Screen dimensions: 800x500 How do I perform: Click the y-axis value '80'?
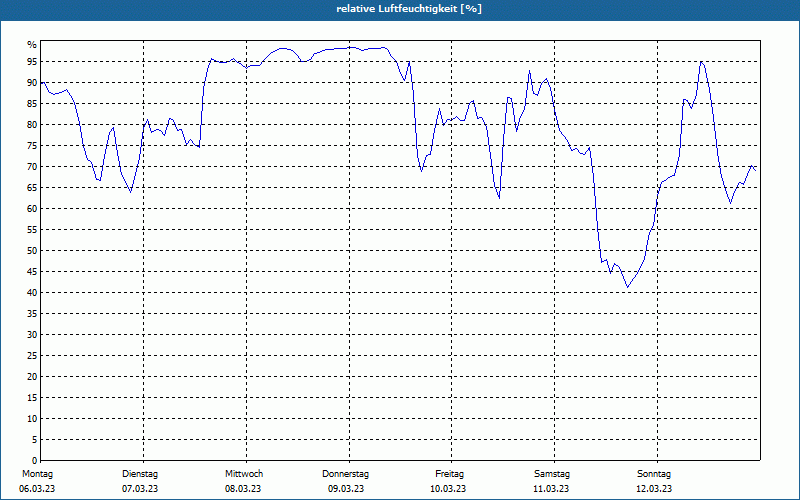32,124
